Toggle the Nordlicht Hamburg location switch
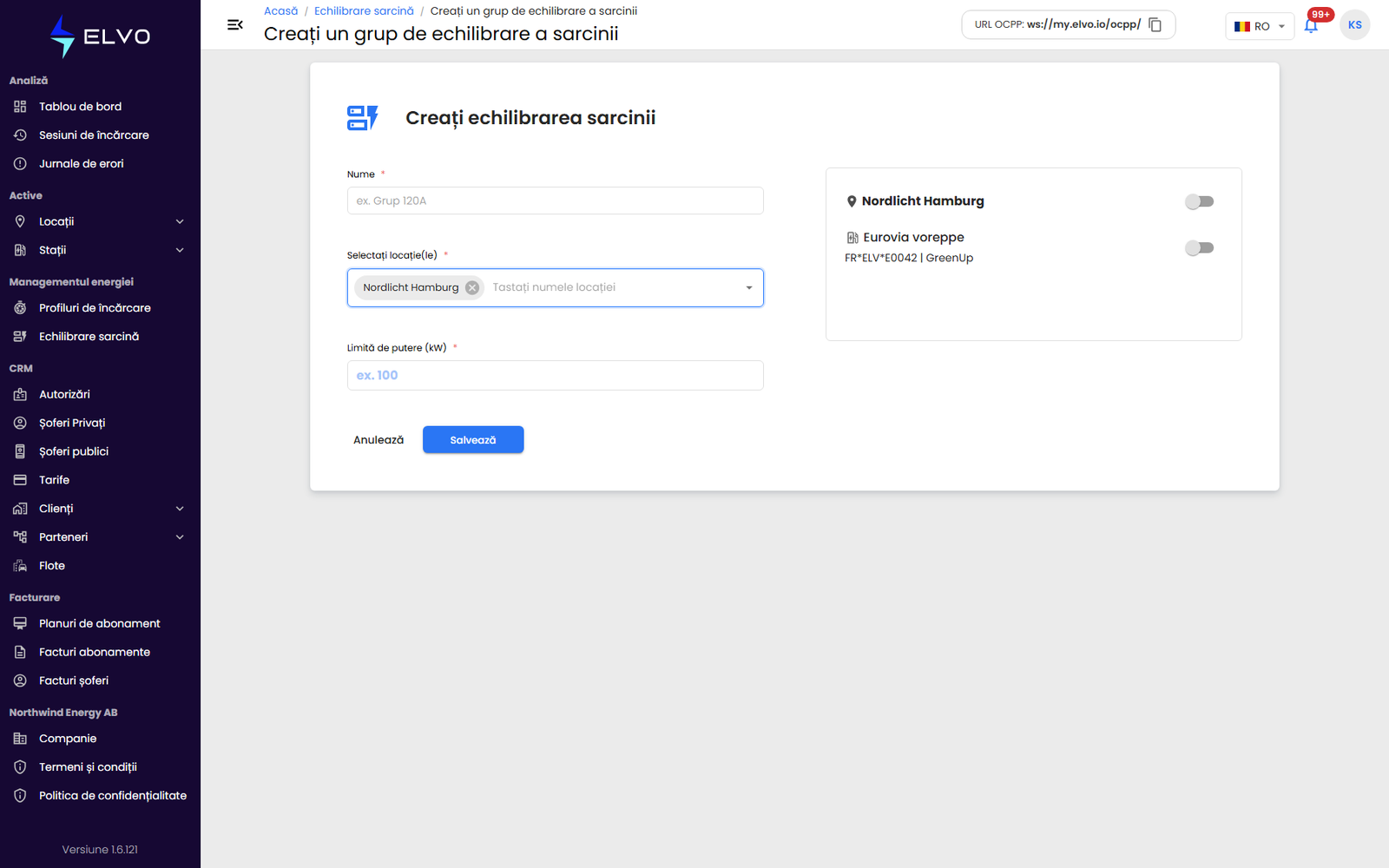The image size is (1389, 868). (1199, 201)
